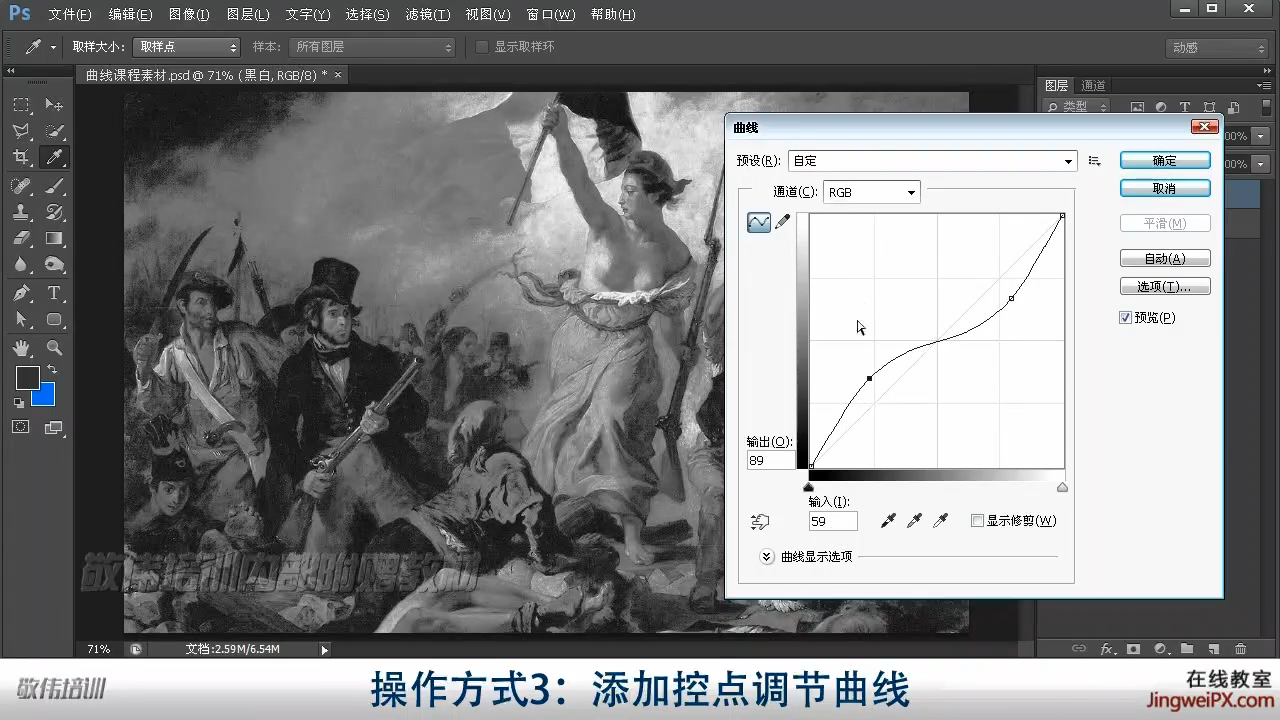
Task: Choose edit-points curve mode in Curves dialog
Action: point(759,223)
